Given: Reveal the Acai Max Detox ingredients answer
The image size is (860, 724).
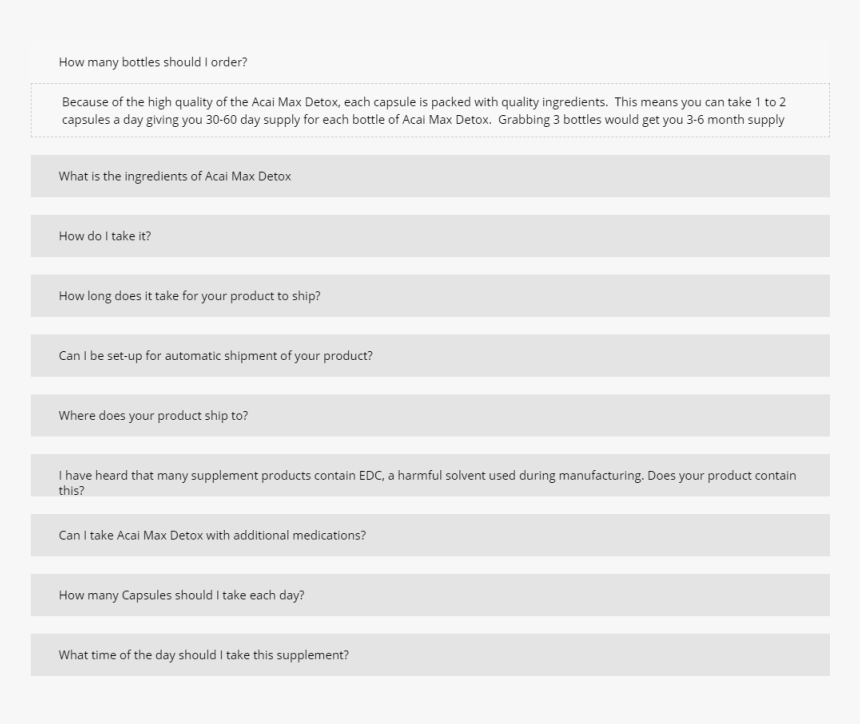Looking at the screenshot, I should (x=430, y=176).
